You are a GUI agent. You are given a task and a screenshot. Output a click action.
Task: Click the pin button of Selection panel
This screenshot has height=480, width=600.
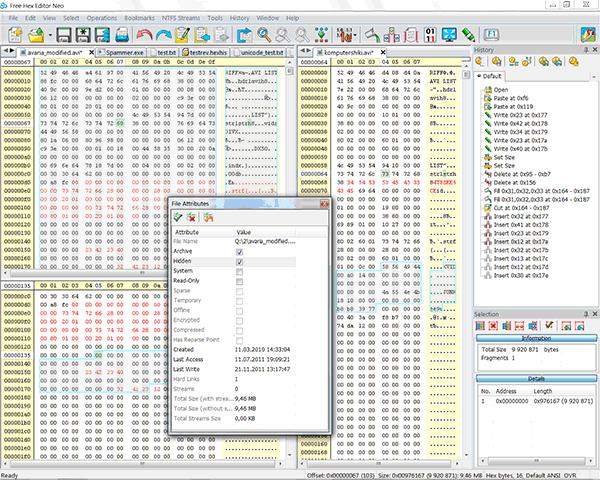586,314
